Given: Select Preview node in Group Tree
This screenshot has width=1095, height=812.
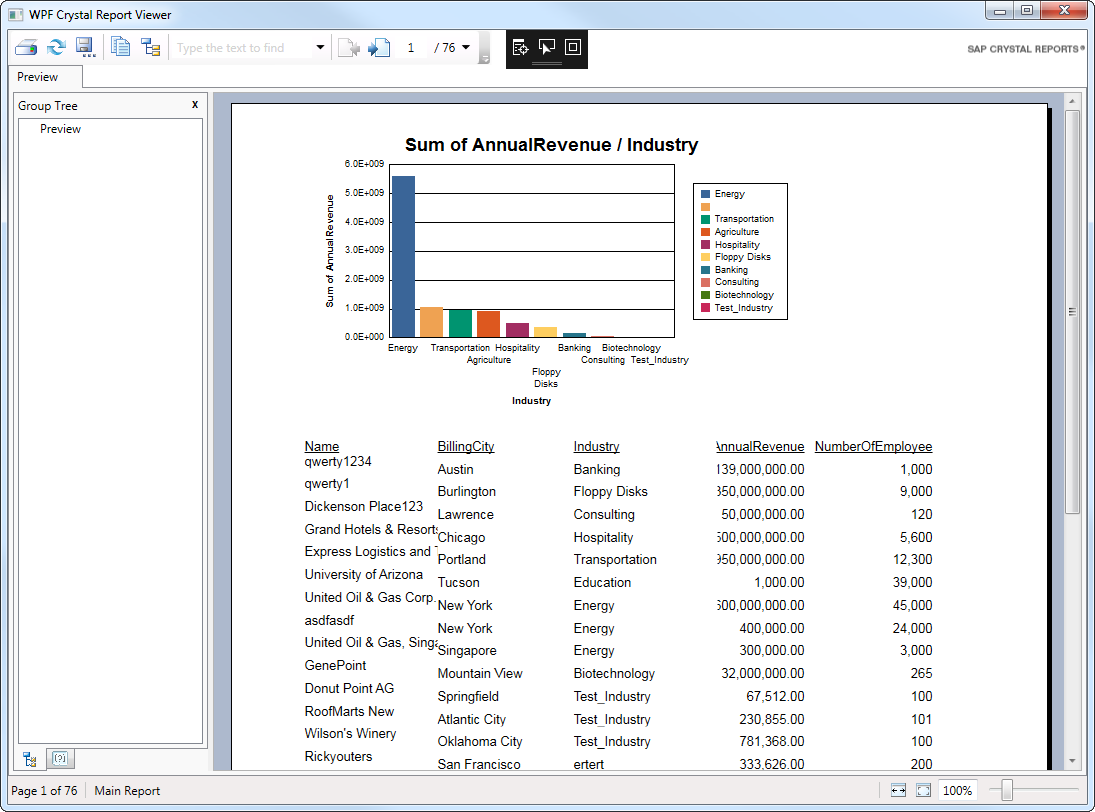Looking at the screenshot, I should pos(60,129).
